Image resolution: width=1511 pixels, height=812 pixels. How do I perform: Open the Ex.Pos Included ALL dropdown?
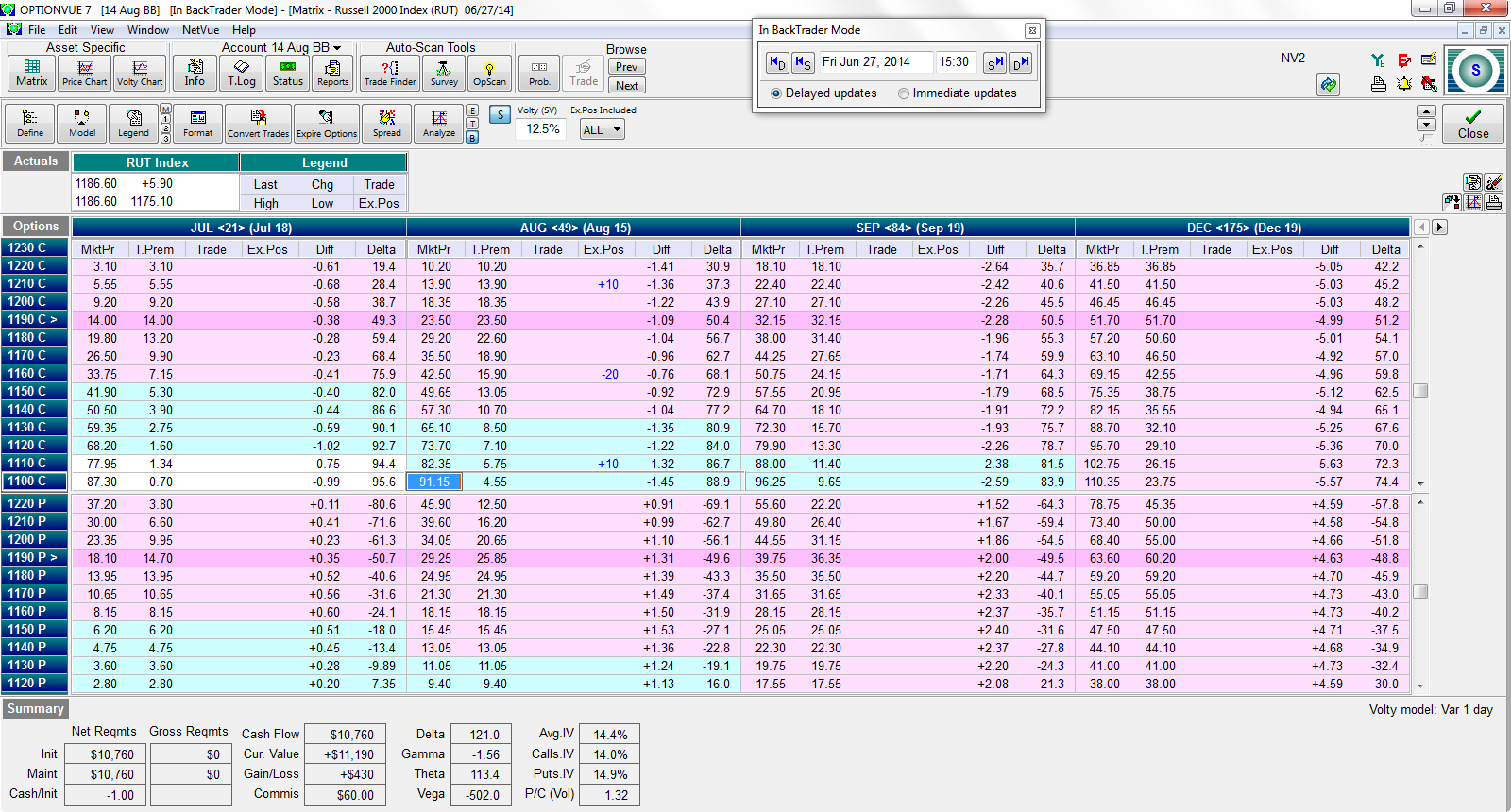pos(603,129)
